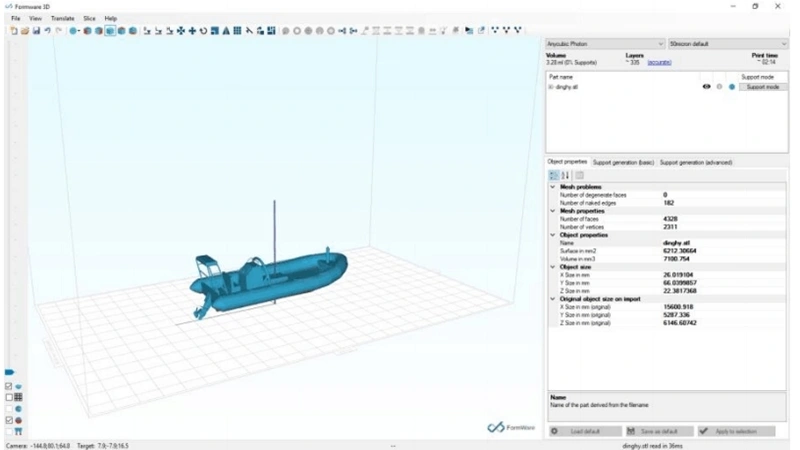Toggle the grid display checkbox

(9, 397)
